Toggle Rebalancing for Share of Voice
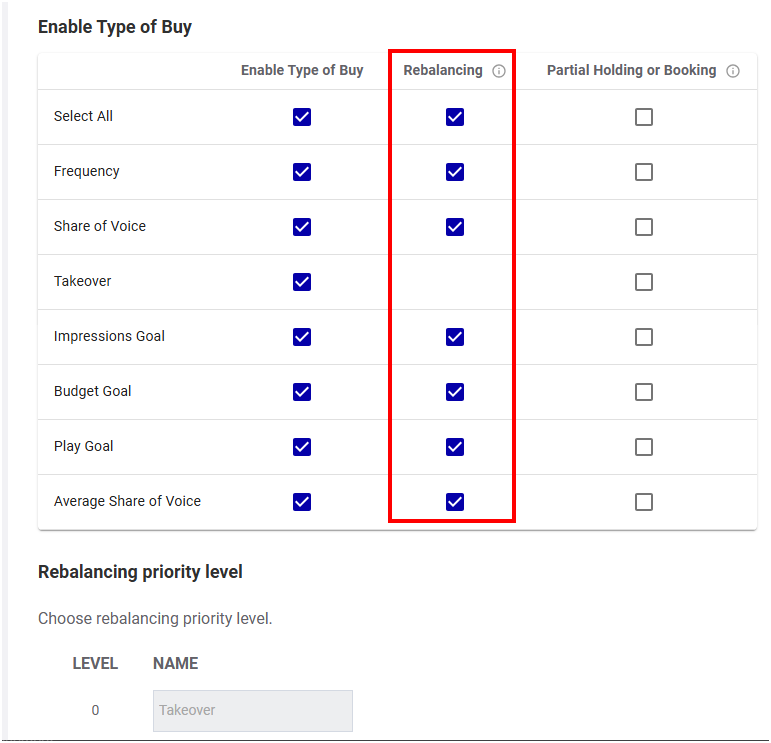Viewport: 771px width, 743px height. point(455,227)
